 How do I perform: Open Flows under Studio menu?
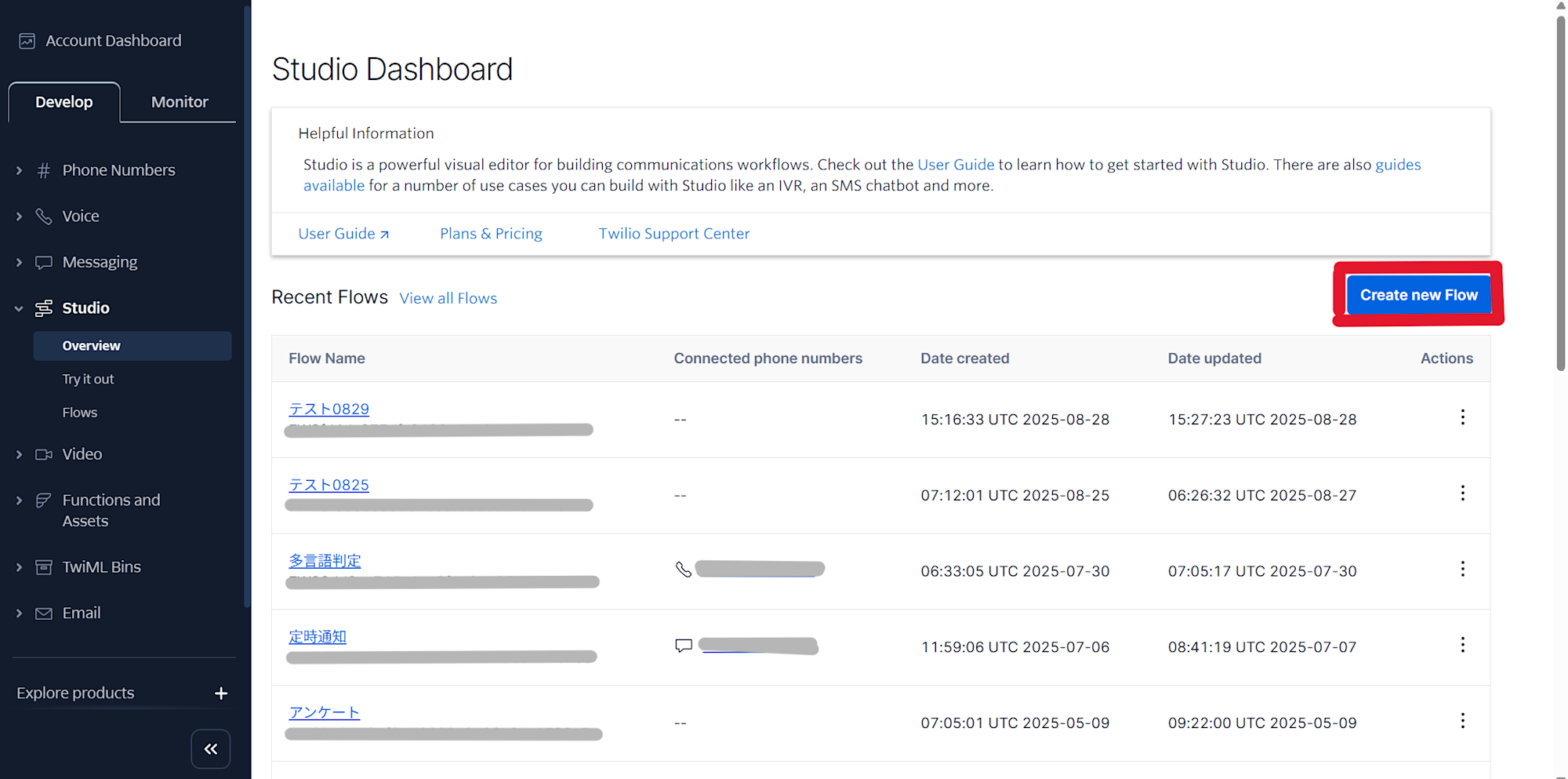pos(80,413)
